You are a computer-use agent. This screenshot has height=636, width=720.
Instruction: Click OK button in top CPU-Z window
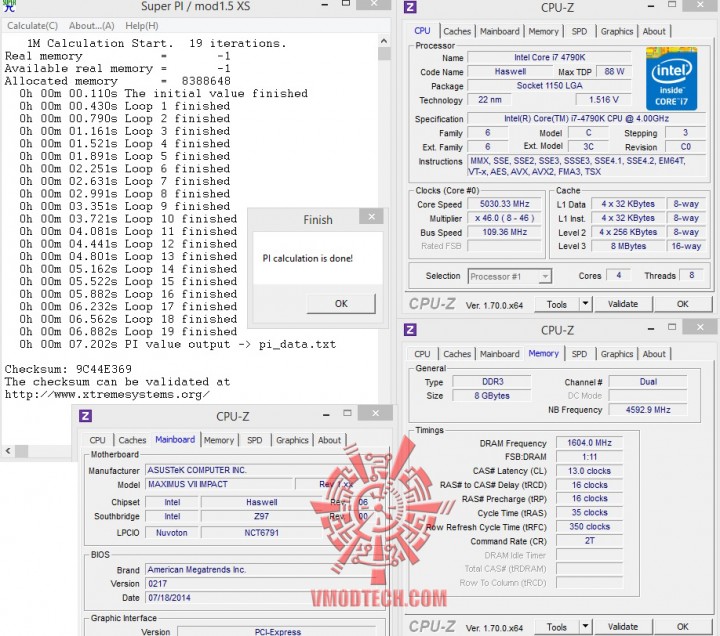(x=682, y=304)
